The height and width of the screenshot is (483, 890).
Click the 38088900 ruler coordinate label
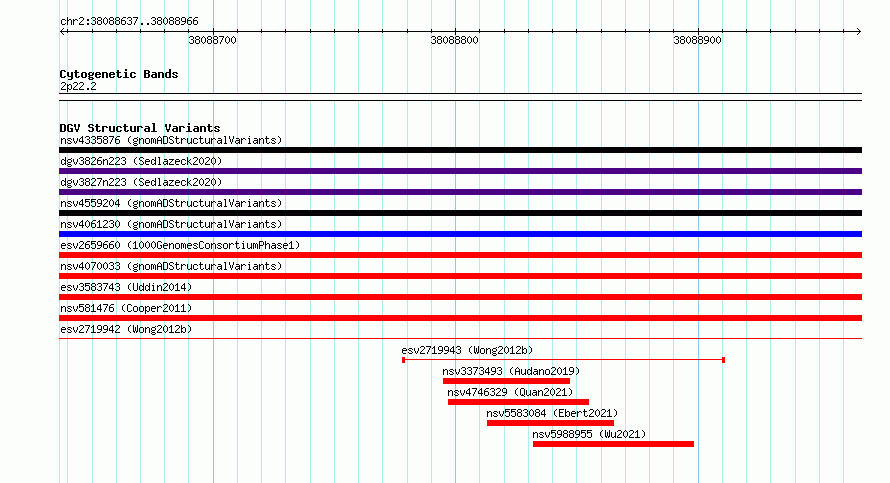pos(697,40)
